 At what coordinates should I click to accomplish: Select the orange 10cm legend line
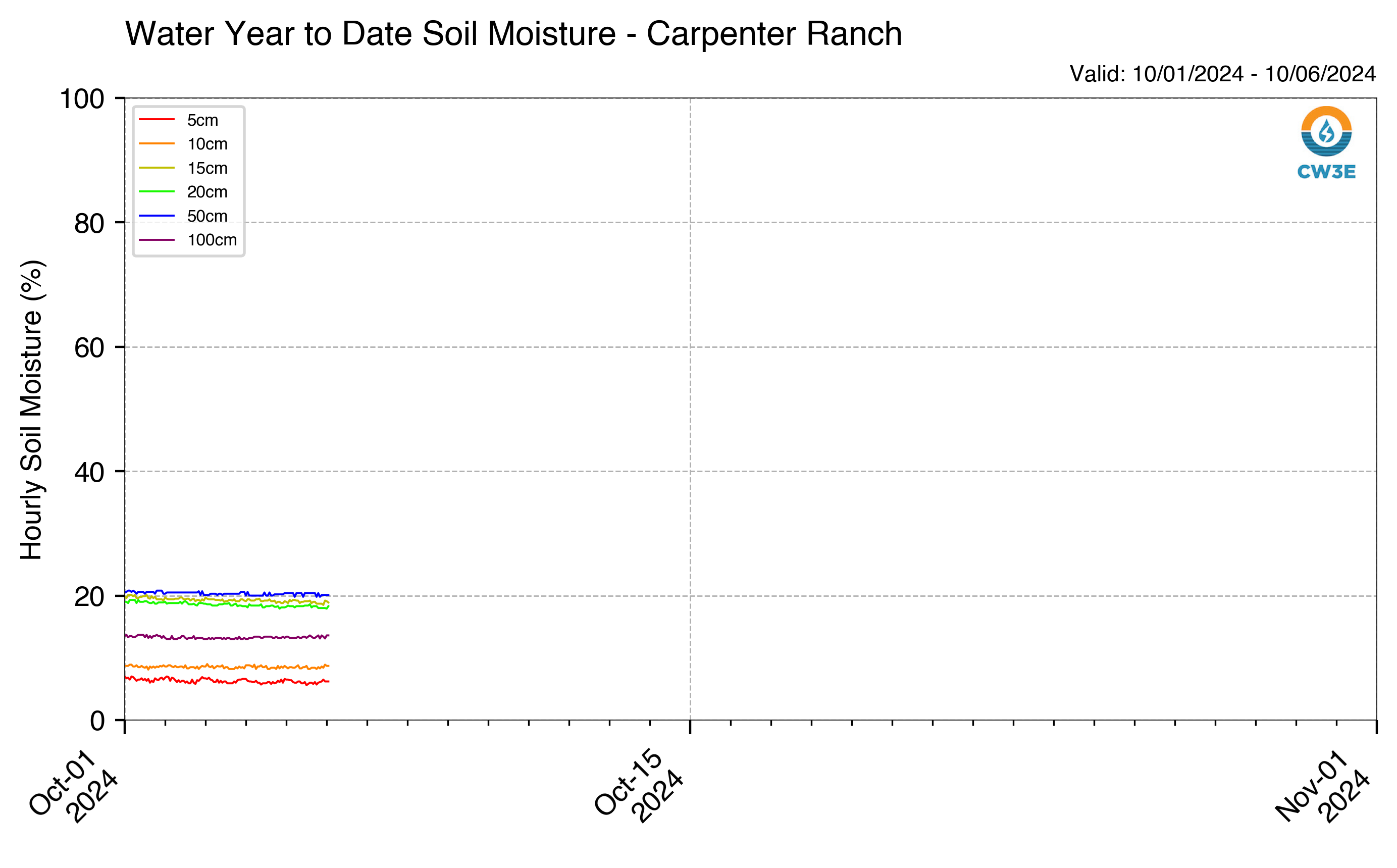(156, 143)
